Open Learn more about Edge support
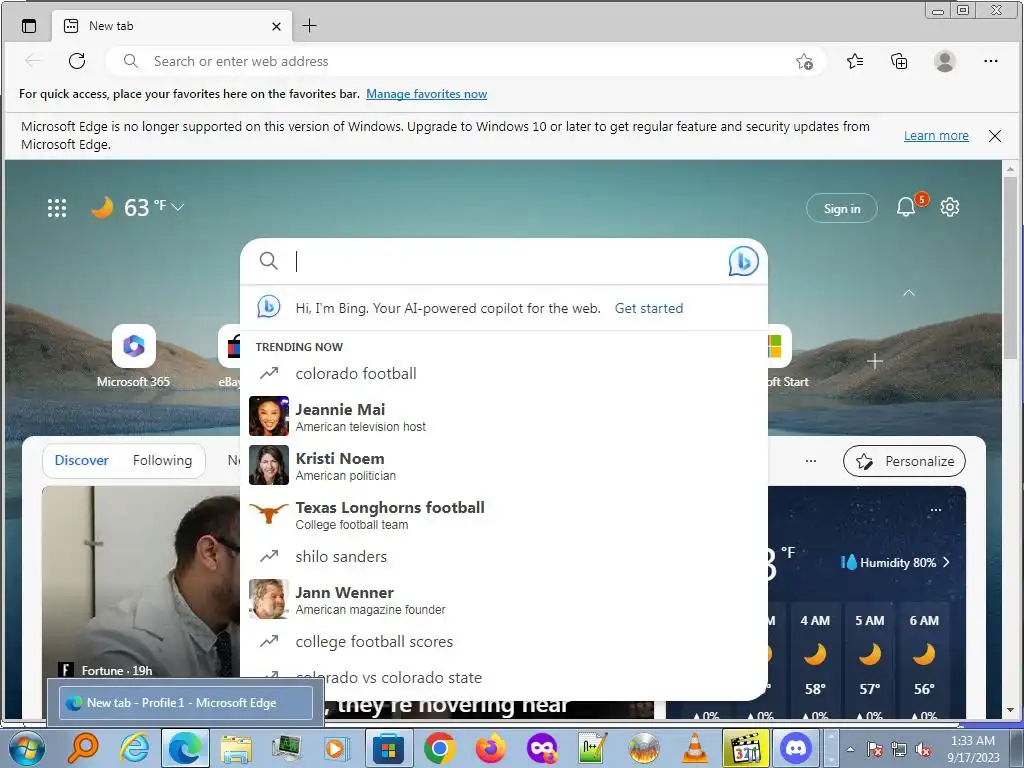This screenshot has width=1024, height=768. click(936, 135)
